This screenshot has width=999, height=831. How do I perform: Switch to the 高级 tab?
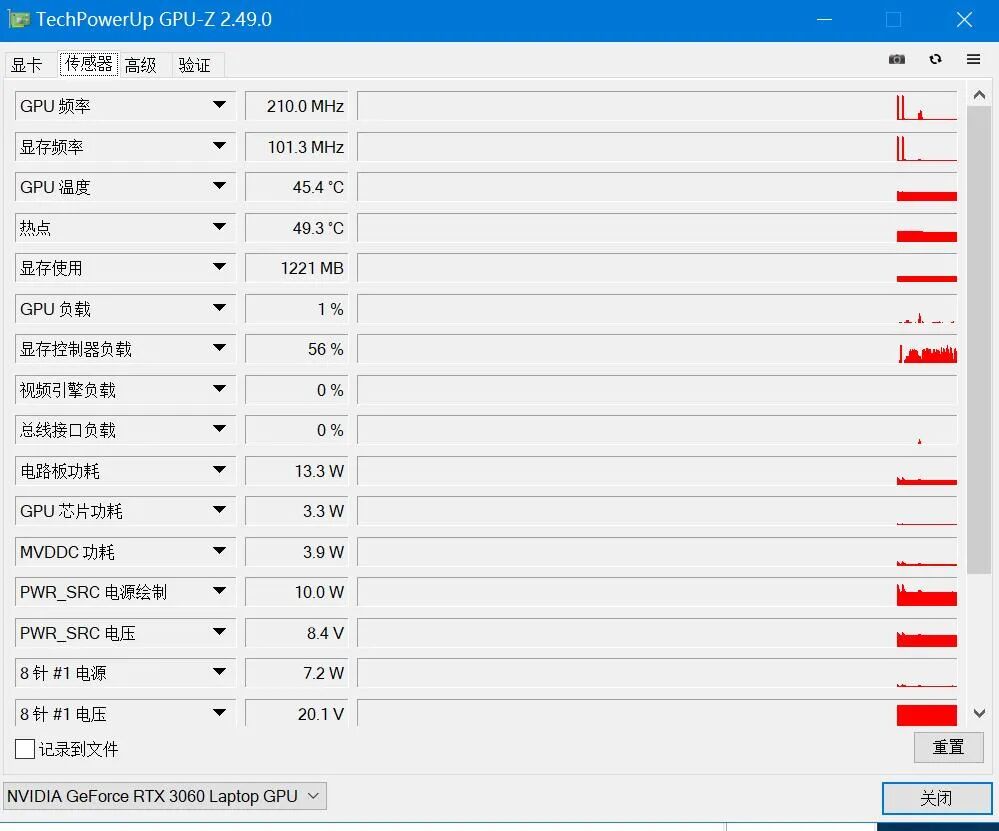(141, 65)
